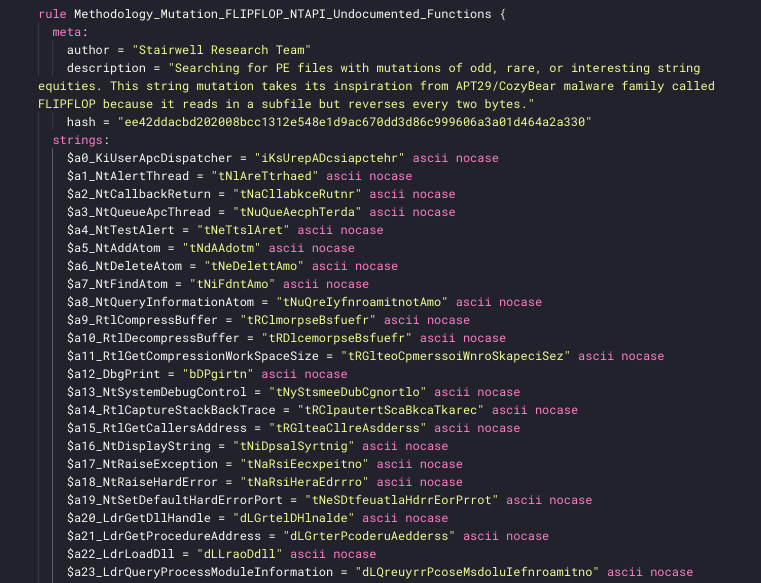The width and height of the screenshot is (761, 583).
Task: Click the $a3_NtQueueApcThread identifier
Action: coord(138,212)
